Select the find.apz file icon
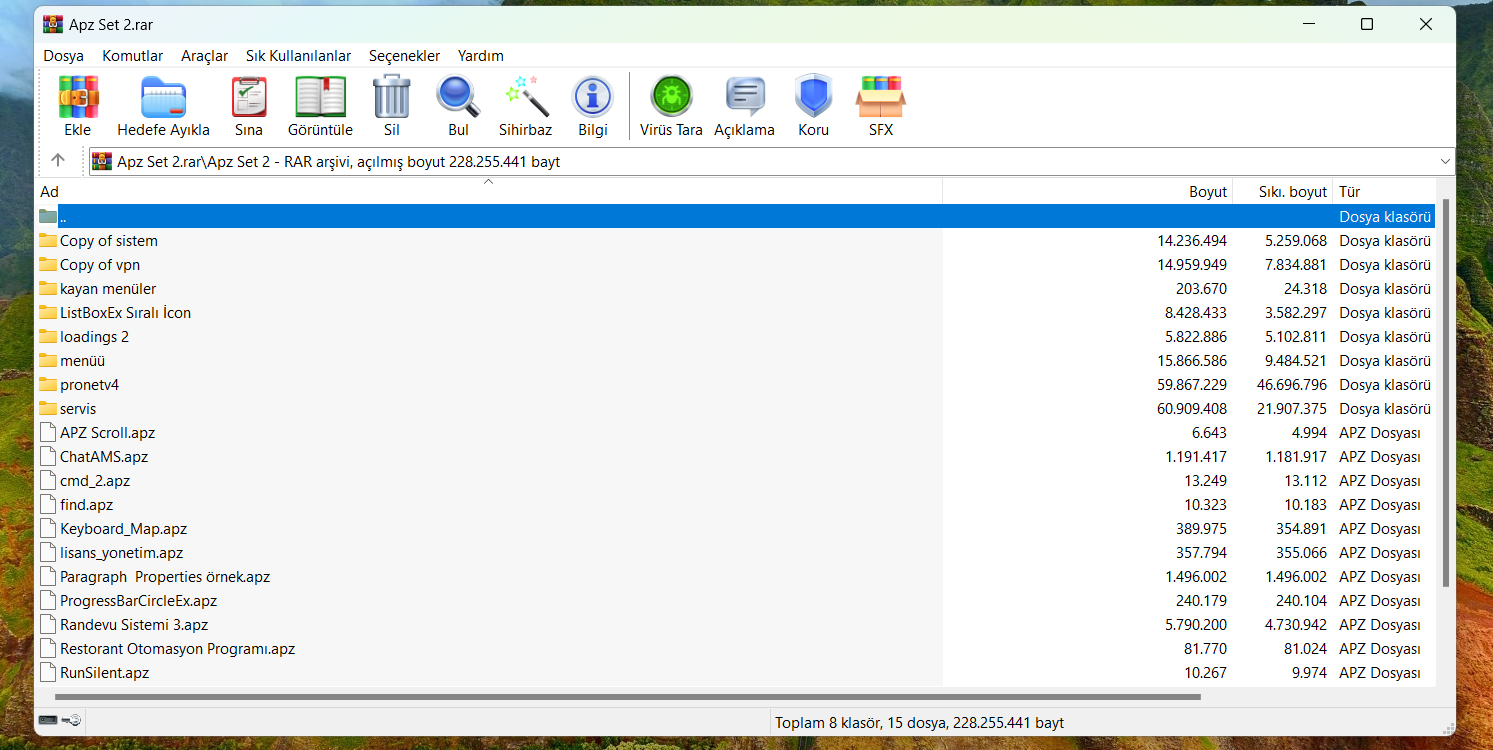The height and width of the screenshot is (750, 1493). pos(48,504)
